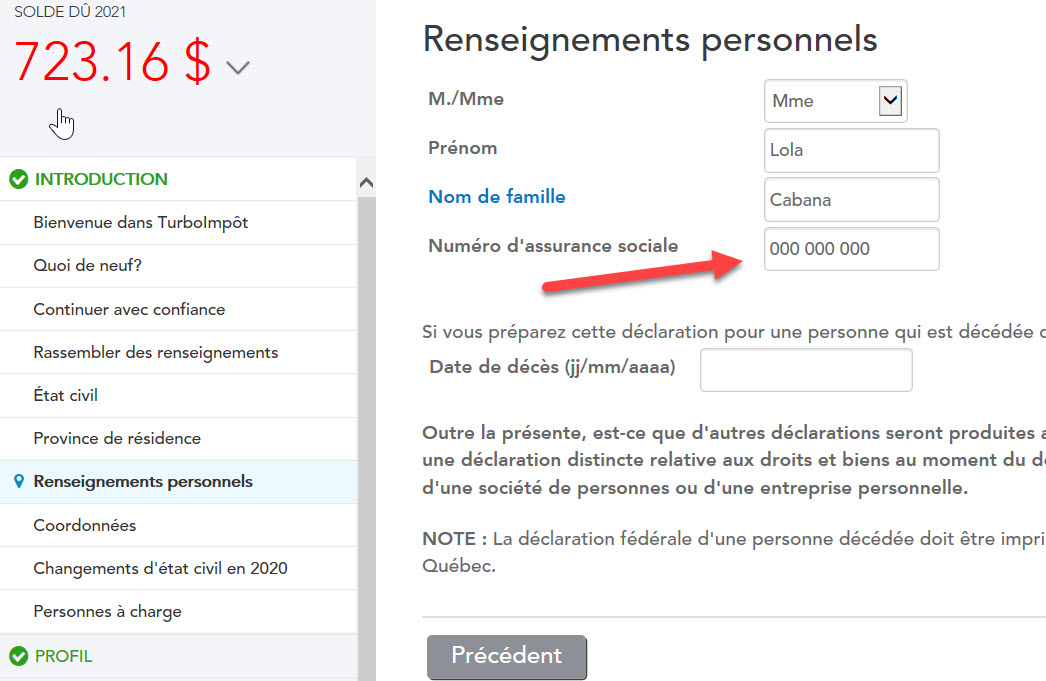The image size is (1046, 681).
Task: Open Province de résidence step
Action: coord(117,439)
